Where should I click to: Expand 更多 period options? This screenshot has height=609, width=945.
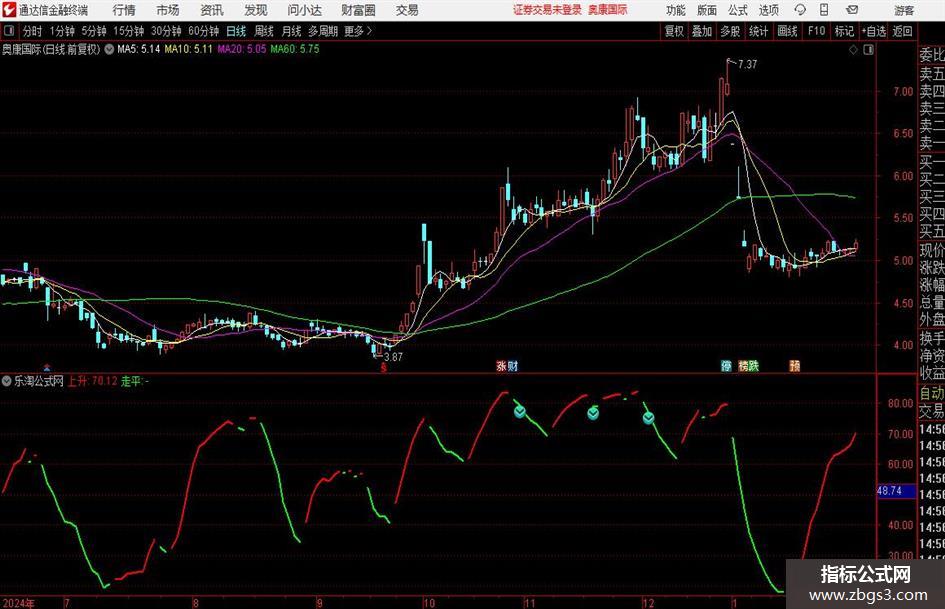point(358,31)
